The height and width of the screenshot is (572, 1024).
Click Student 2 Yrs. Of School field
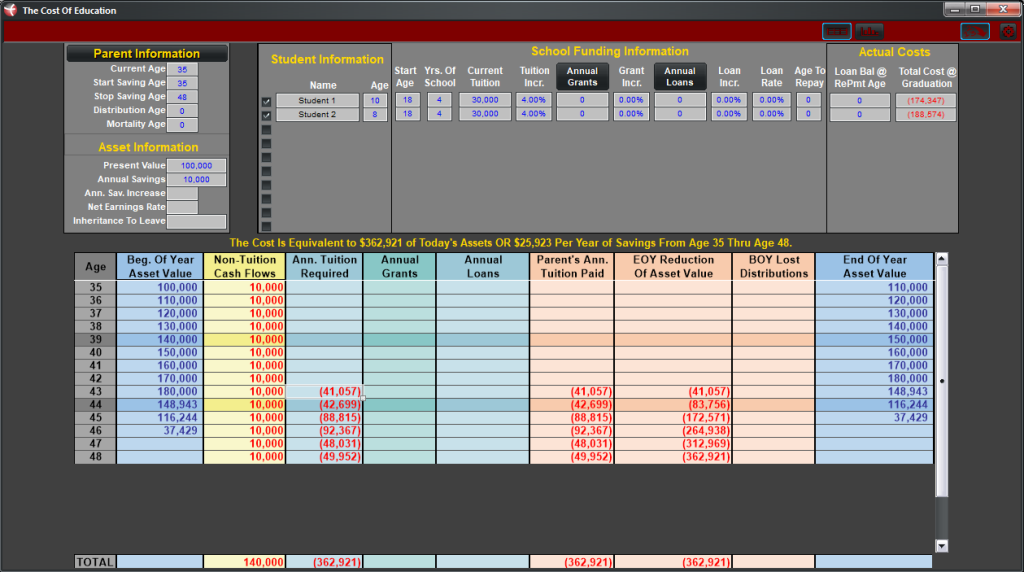pyautogui.click(x=440, y=114)
